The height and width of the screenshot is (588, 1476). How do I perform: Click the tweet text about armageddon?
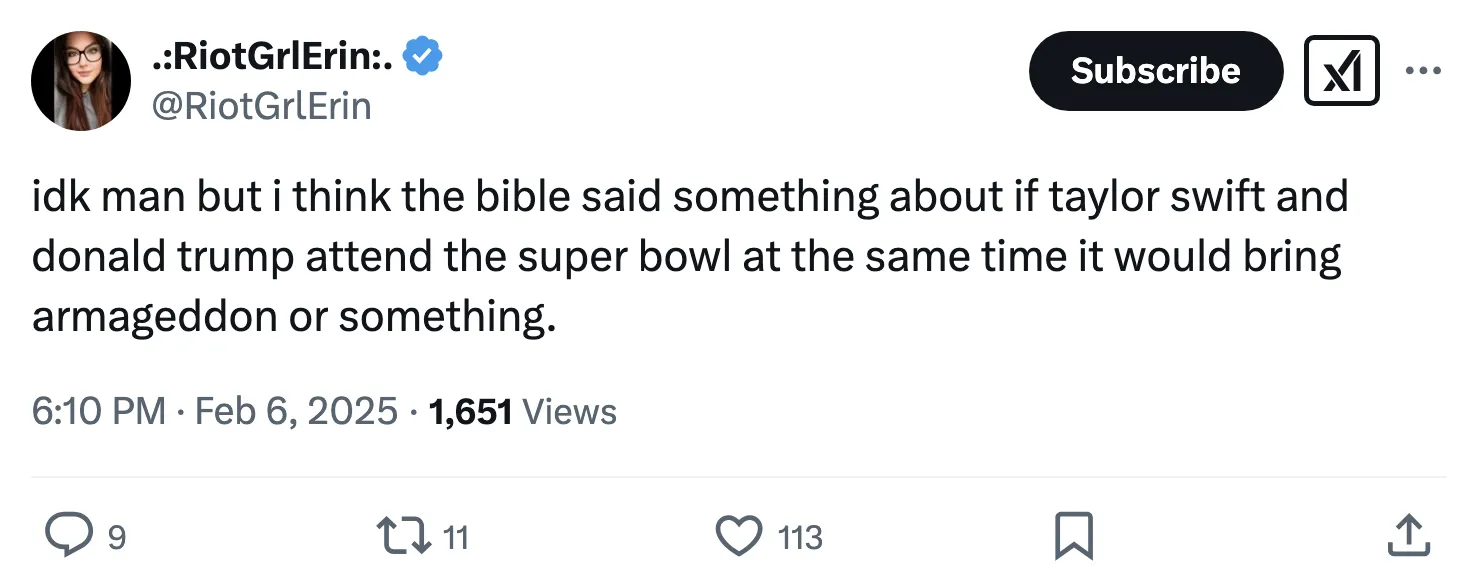point(690,257)
